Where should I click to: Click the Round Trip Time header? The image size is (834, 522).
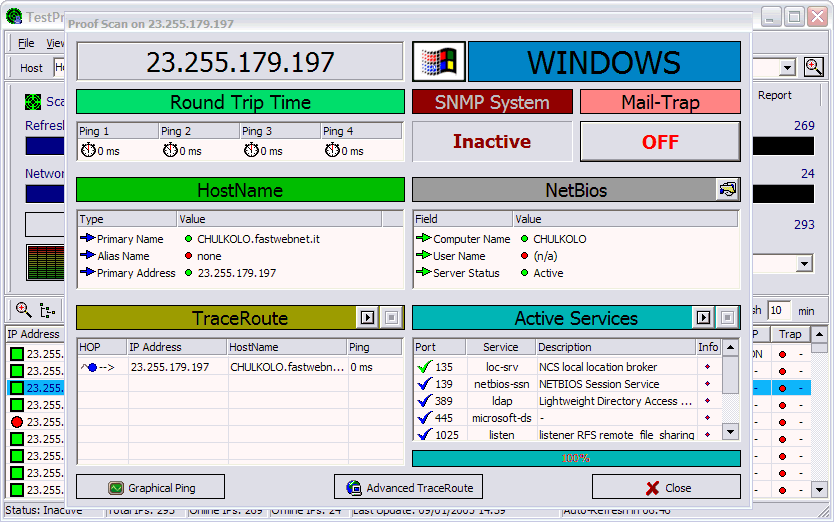(x=240, y=102)
